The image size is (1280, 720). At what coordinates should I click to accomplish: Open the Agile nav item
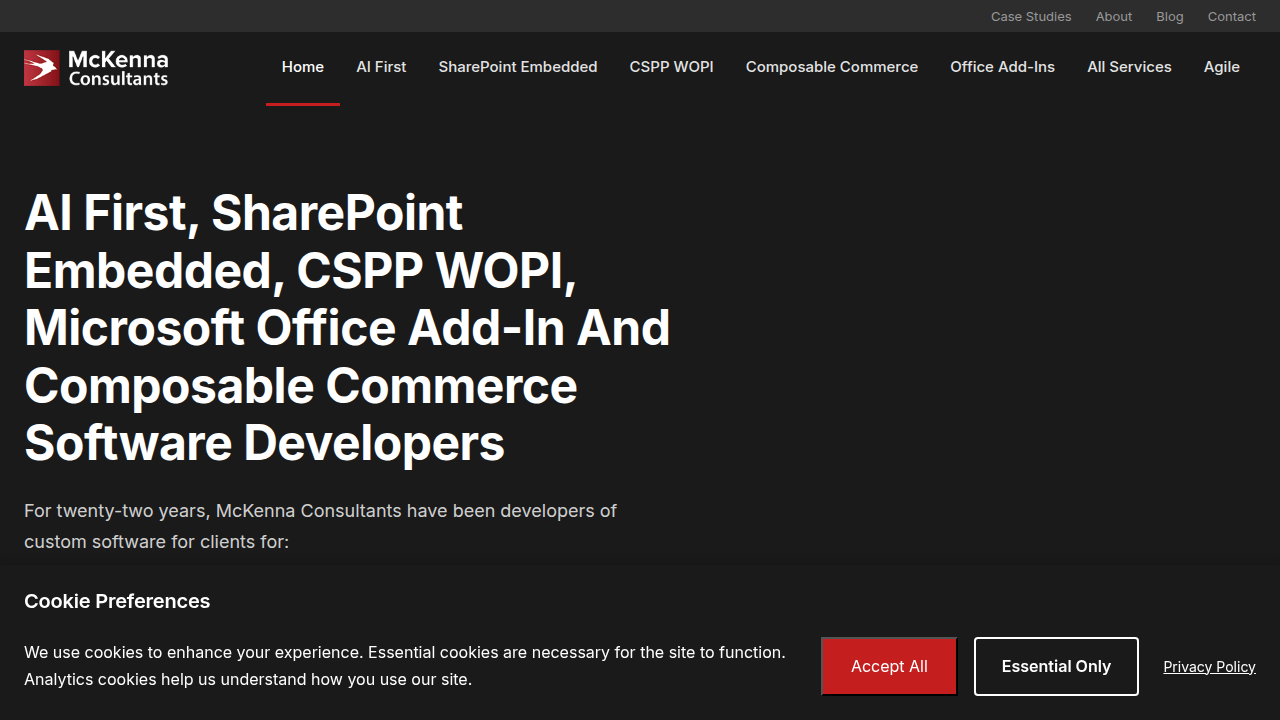coord(1222,67)
